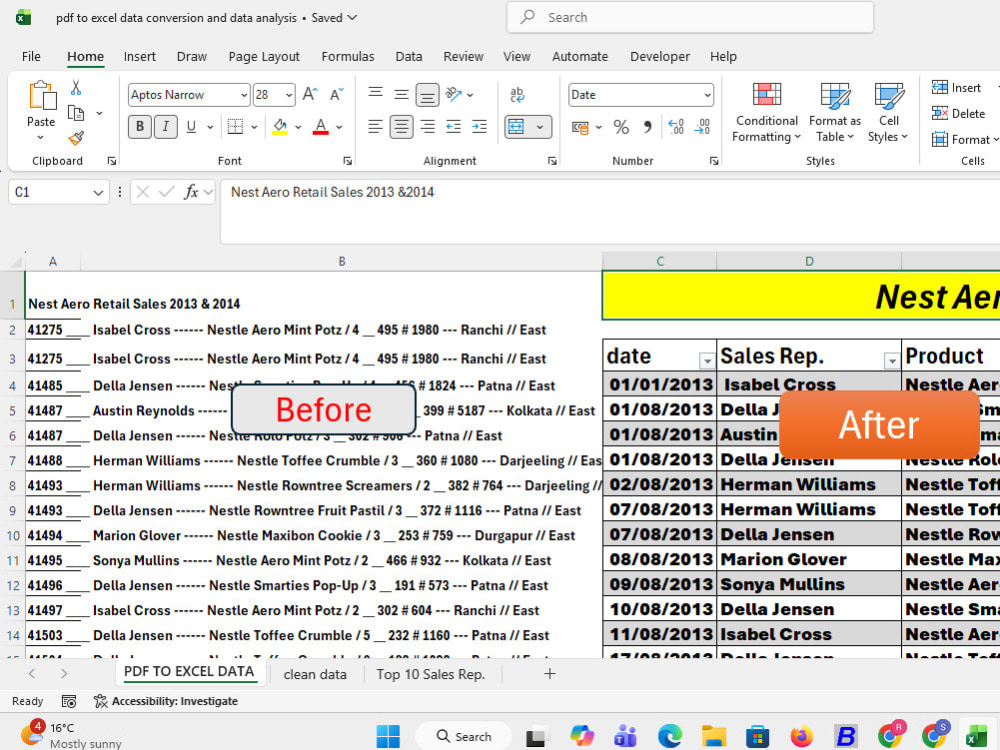Screen dimensions: 1000x750
Task: Open the clean data sheet tab
Action: coord(315,674)
